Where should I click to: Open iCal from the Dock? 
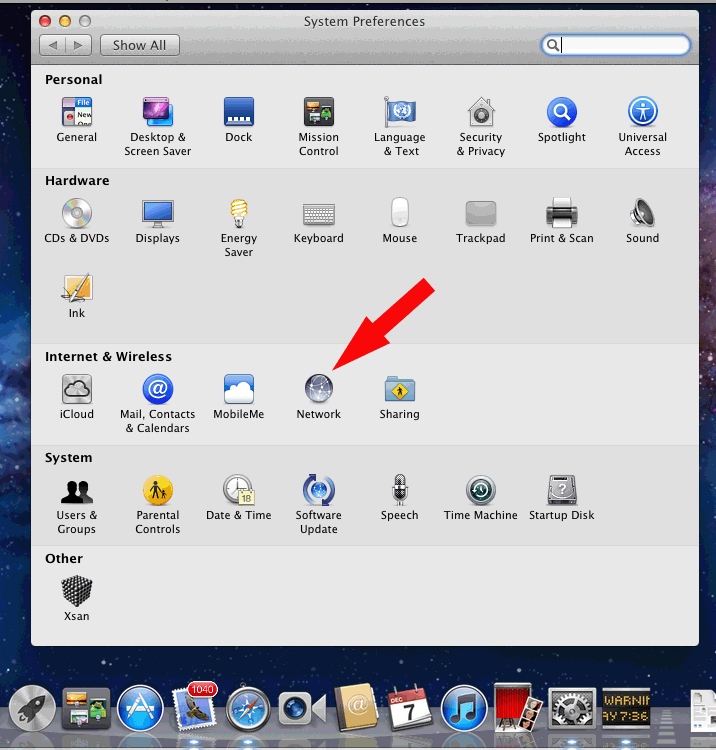point(410,707)
